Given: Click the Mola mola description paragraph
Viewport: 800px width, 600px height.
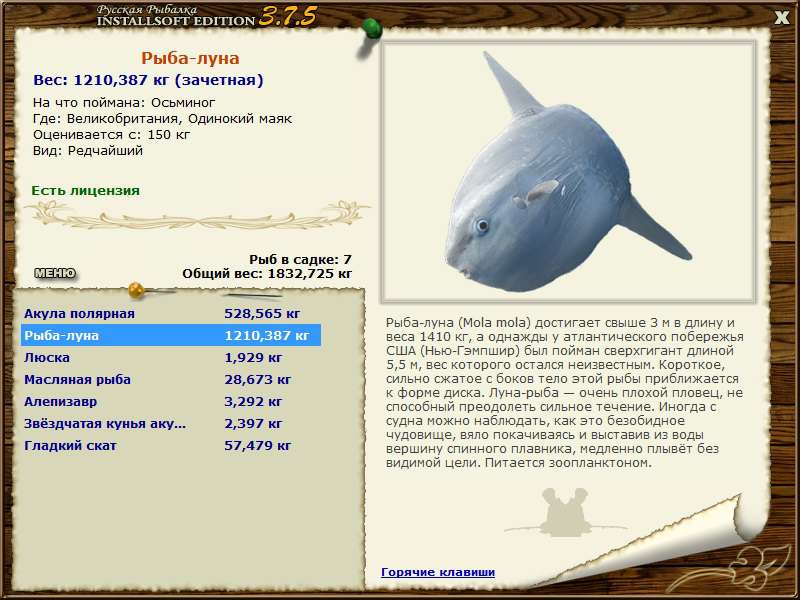Looking at the screenshot, I should (565, 393).
